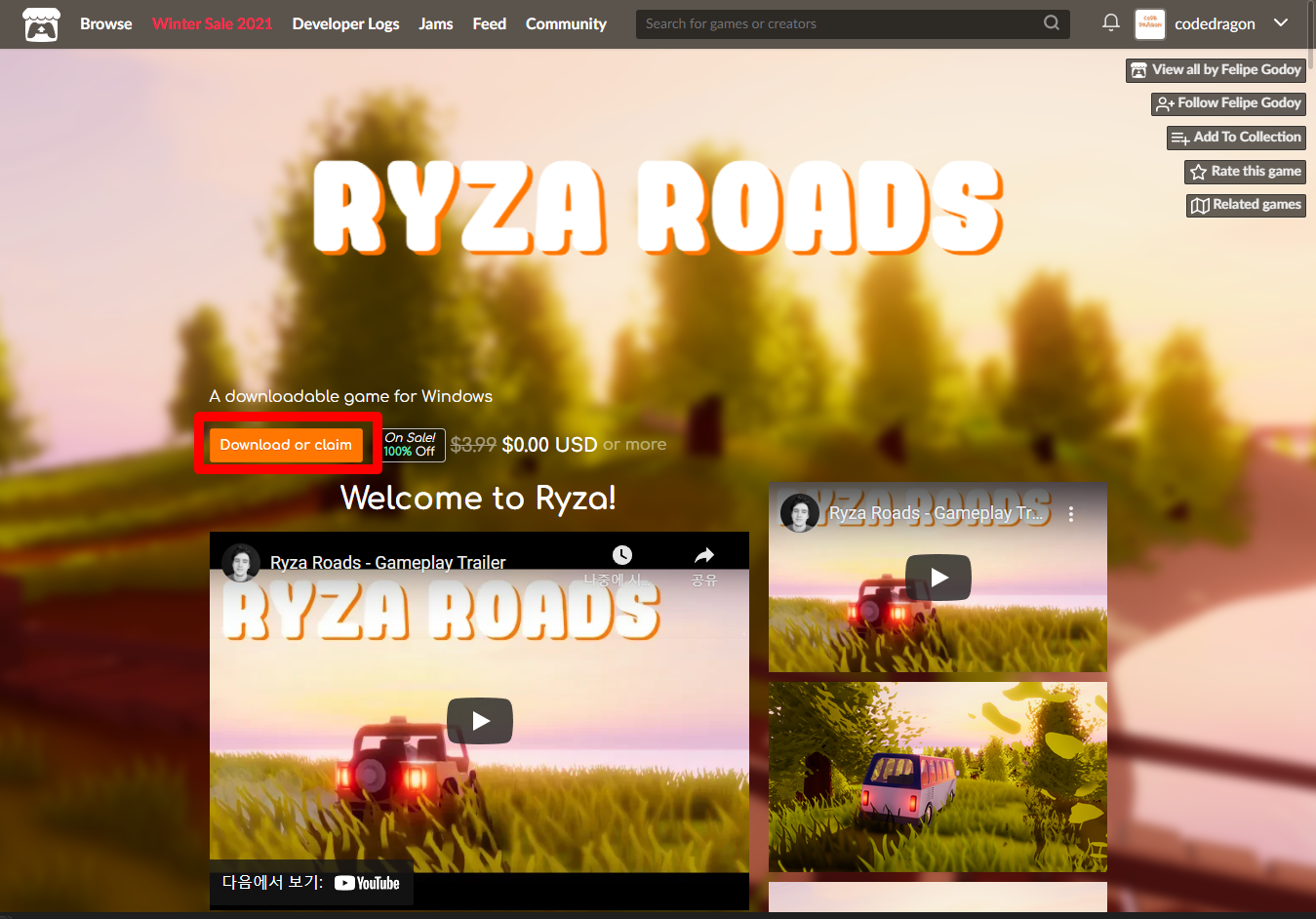Click the main video channel avatar
Image resolution: width=1316 pixels, height=919 pixels.
pyautogui.click(x=240, y=563)
